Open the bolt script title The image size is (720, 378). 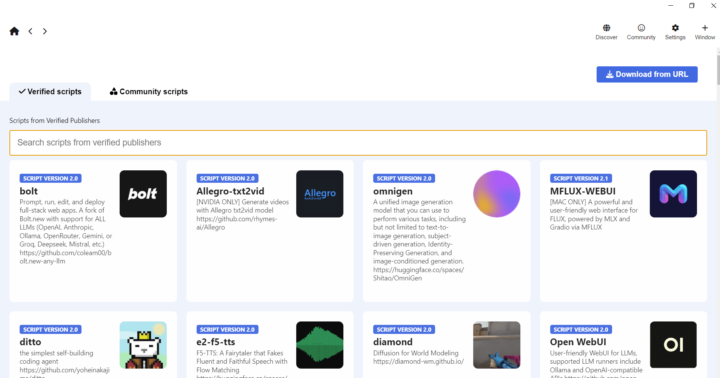pos(28,191)
